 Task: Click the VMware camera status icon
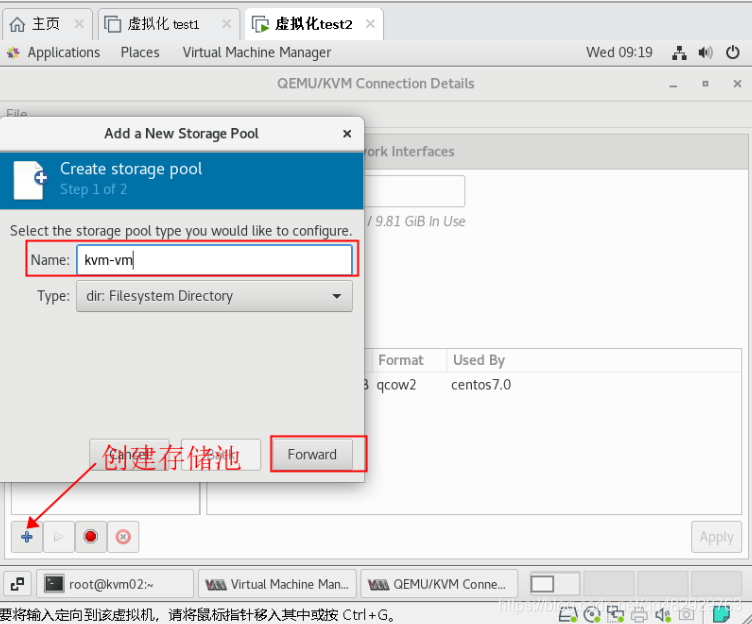[686, 614]
